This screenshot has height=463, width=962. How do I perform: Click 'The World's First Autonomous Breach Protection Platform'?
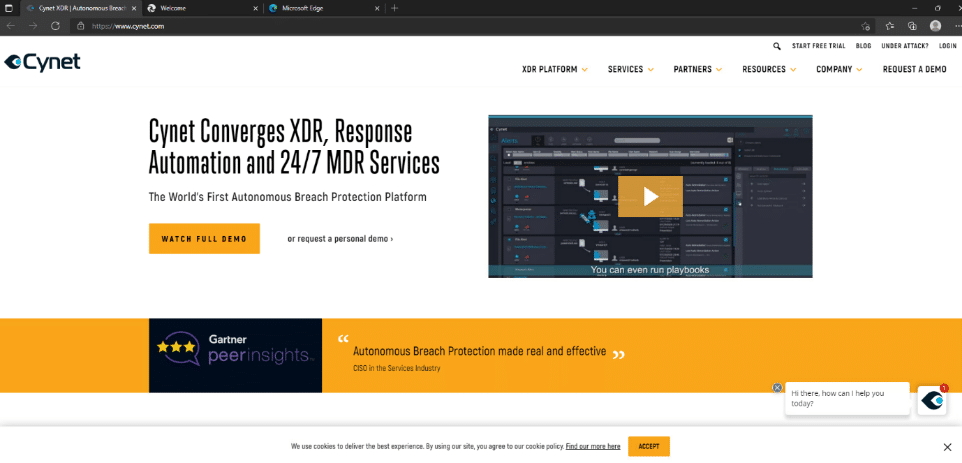287,197
